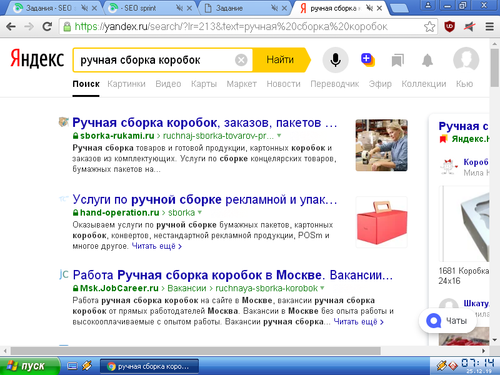
Task: Open the Переводчик search tab
Action: click(x=335, y=84)
